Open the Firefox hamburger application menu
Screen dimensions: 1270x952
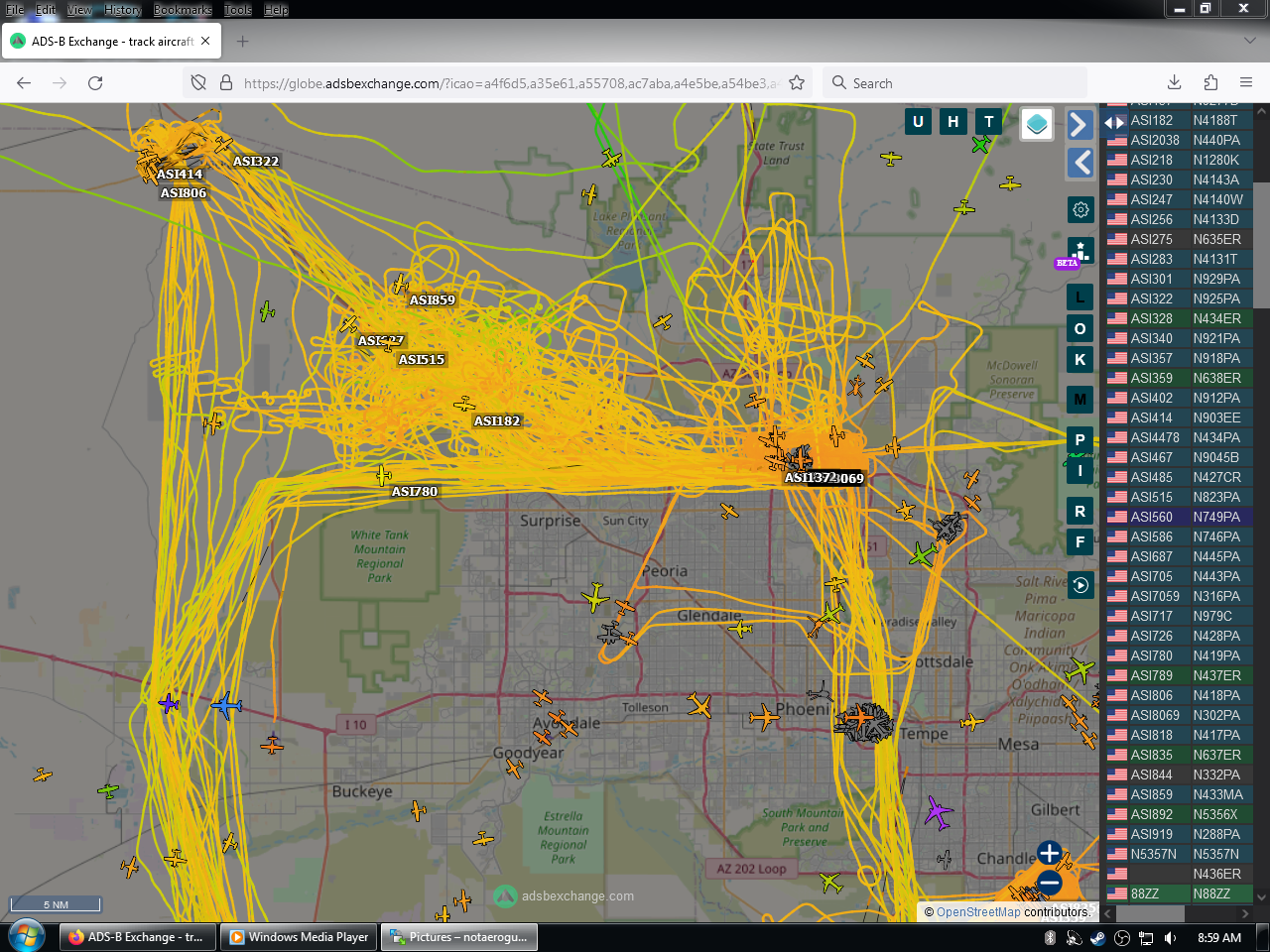[x=1246, y=83]
